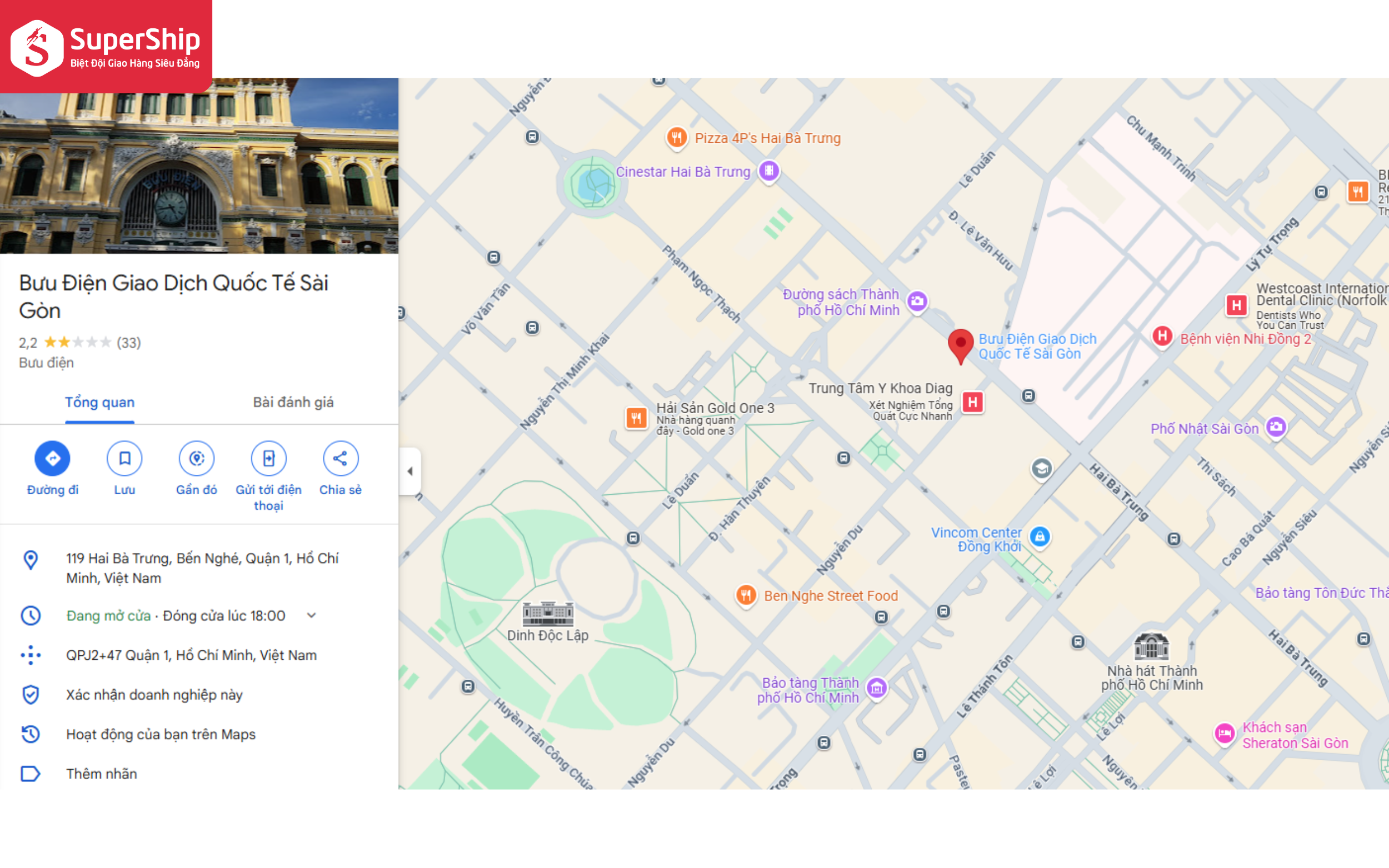Screen dimensions: 1389x868
Task: Click Trung Tâm Y Khoa Diag hospital marker
Action: pyautogui.click(x=973, y=402)
